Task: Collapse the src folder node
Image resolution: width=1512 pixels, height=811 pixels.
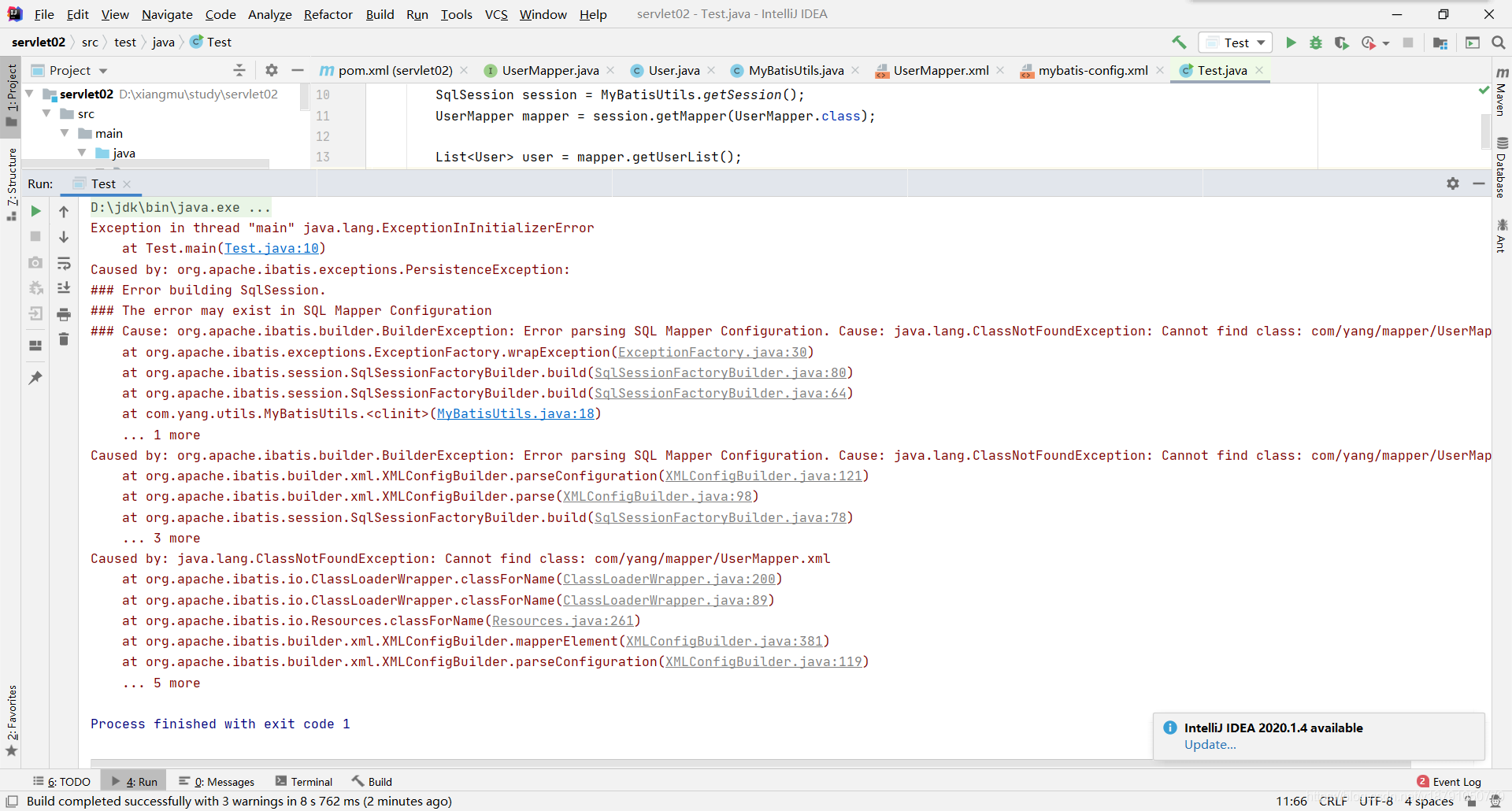Action: 46,113
